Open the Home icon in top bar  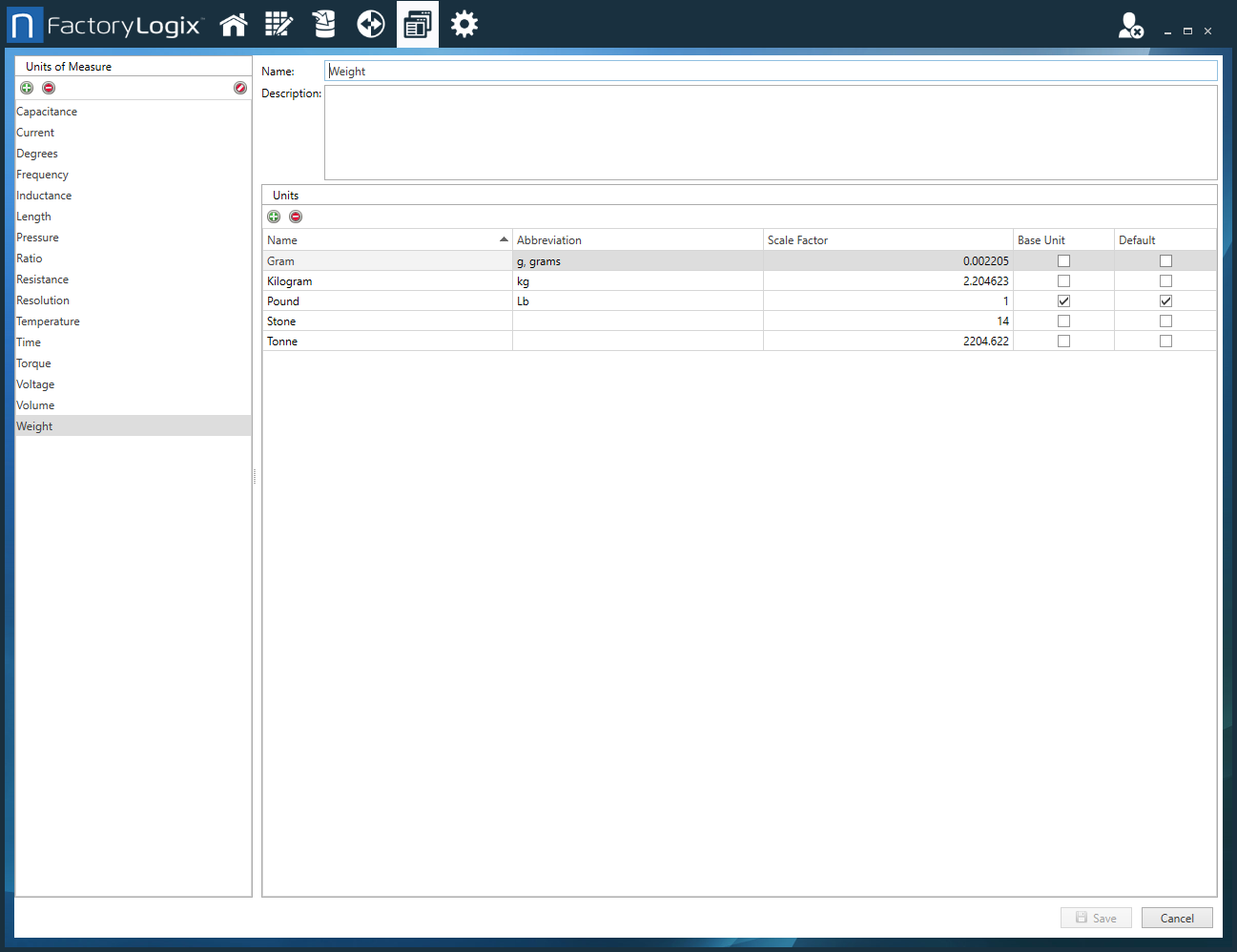234,25
